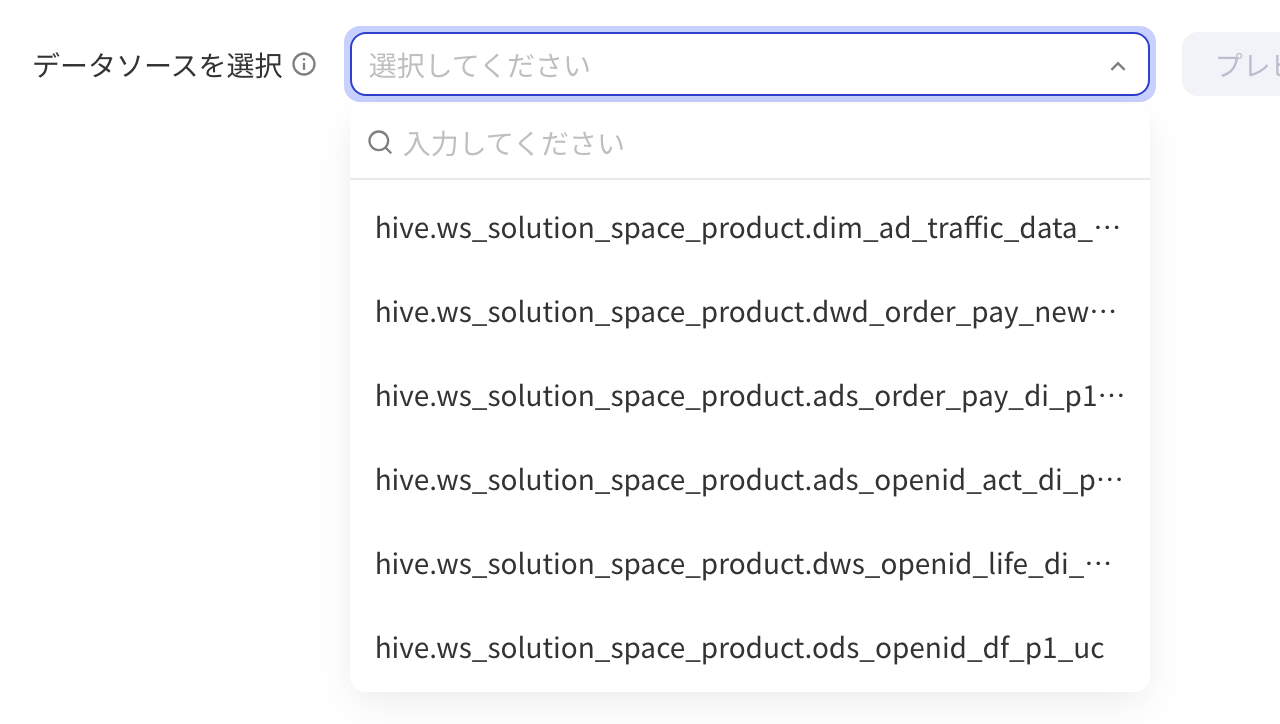Pick the ads_openid_act_di entry
Image resolution: width=1280 pixels, height=724 pixels.
pos(750,480)
